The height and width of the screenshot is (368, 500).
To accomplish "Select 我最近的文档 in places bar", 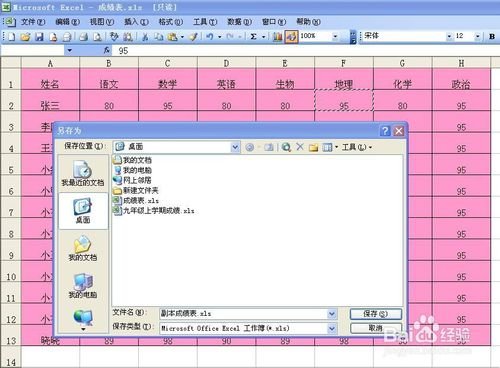I will [83, 173].
